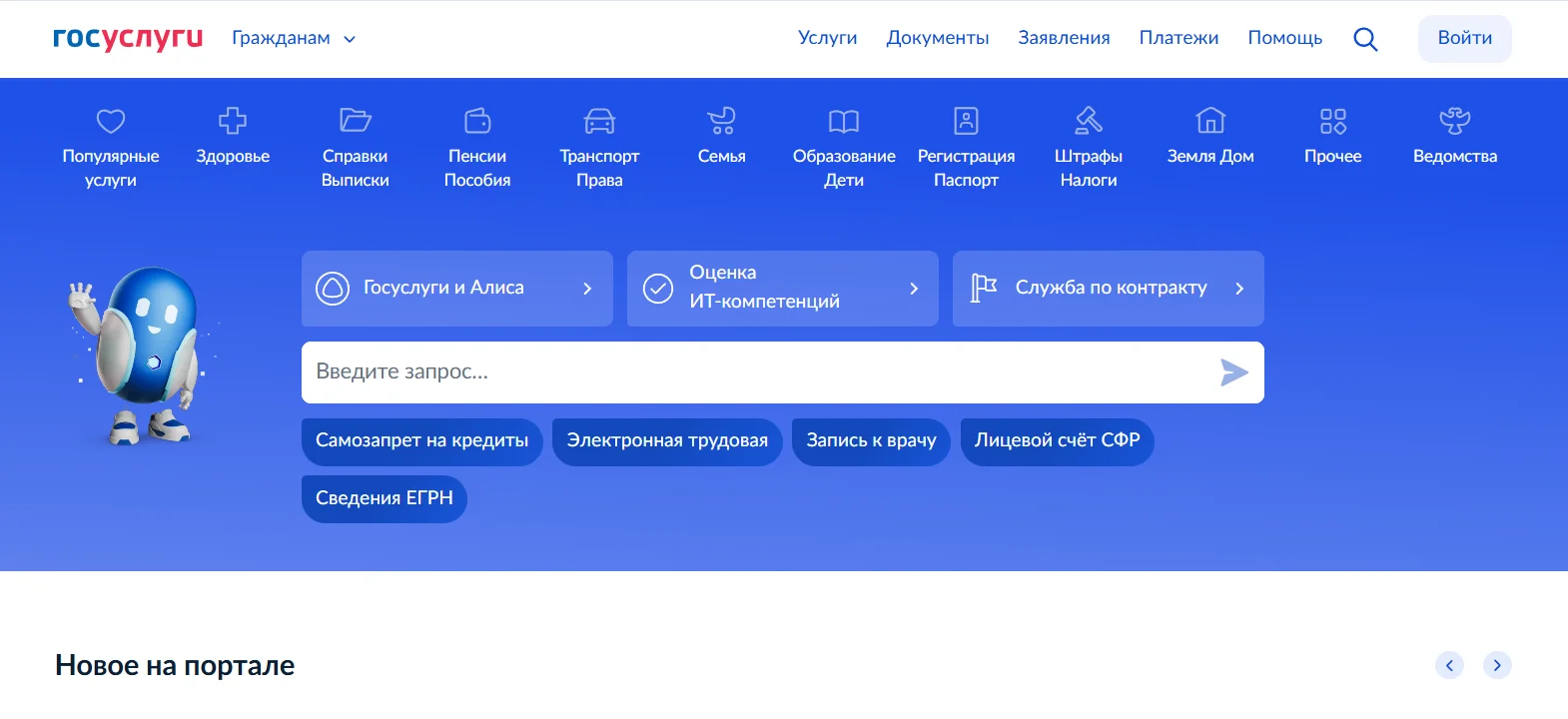
Task: Select the Сведения ЕГРН chip
Action: (x=385, y=499)
